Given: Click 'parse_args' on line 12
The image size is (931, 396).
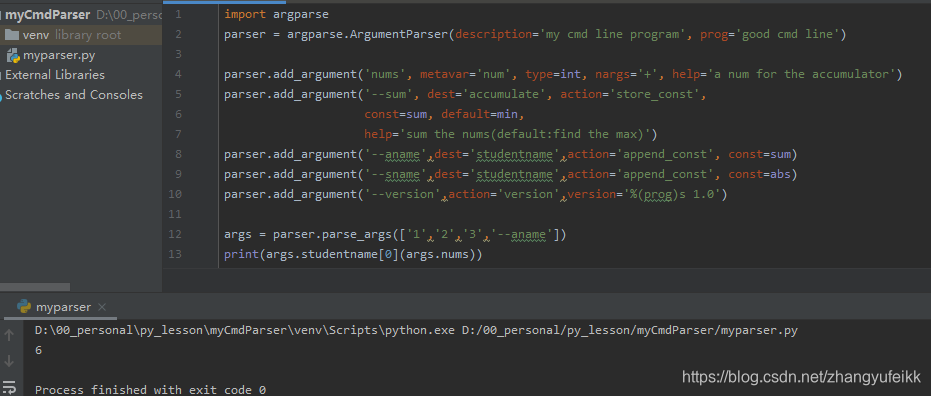Looking at the screenshot, I should coord(357,235).
